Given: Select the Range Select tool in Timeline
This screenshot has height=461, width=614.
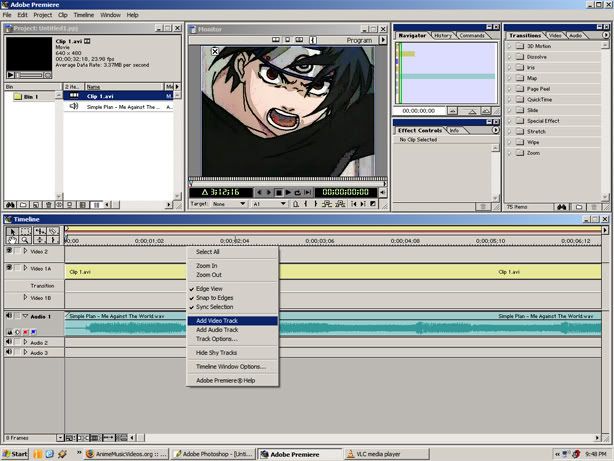Looking at the screenshot, I should click(x=25, y=231).
